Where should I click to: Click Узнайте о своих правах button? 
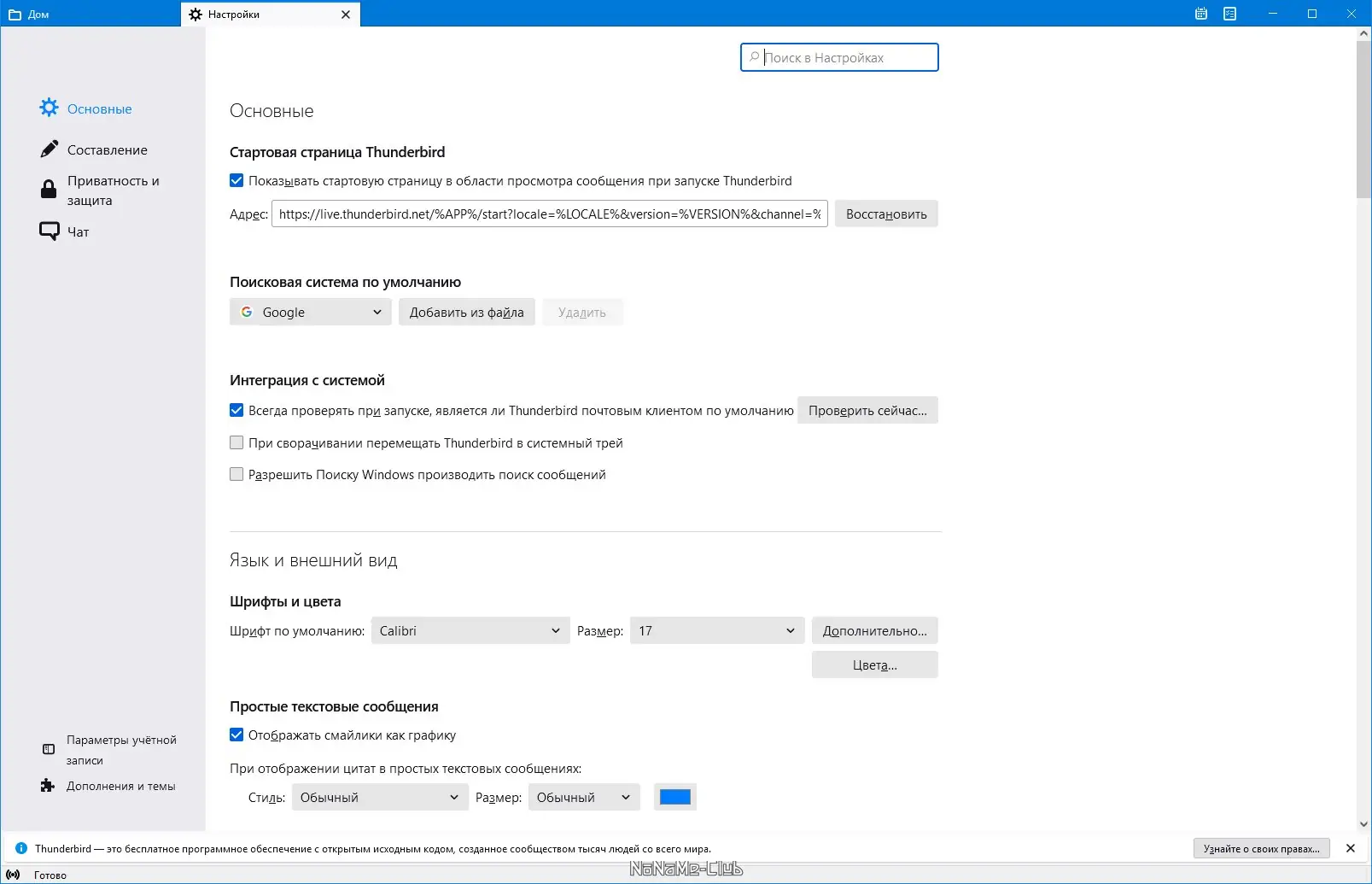(x=1262, y=848)
